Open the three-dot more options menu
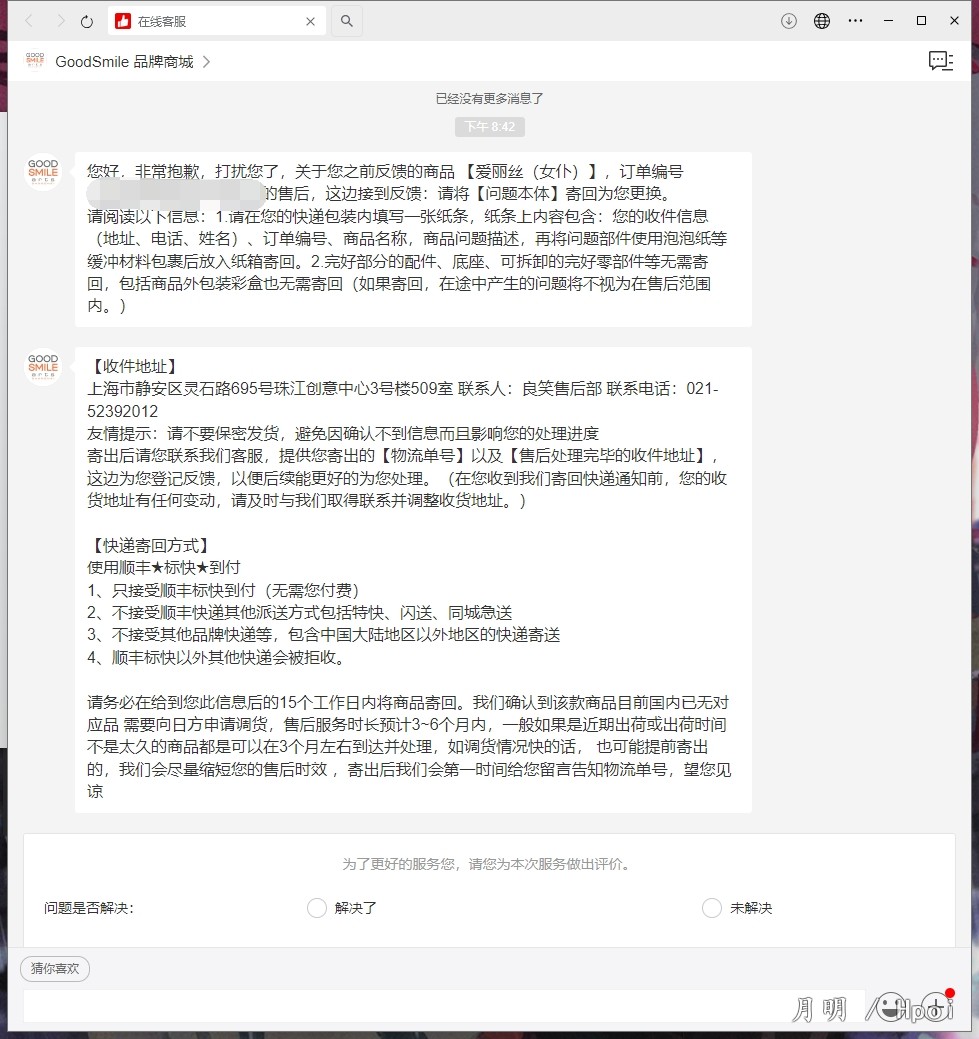Screen dimensions: 979x1039 [855, 21]
